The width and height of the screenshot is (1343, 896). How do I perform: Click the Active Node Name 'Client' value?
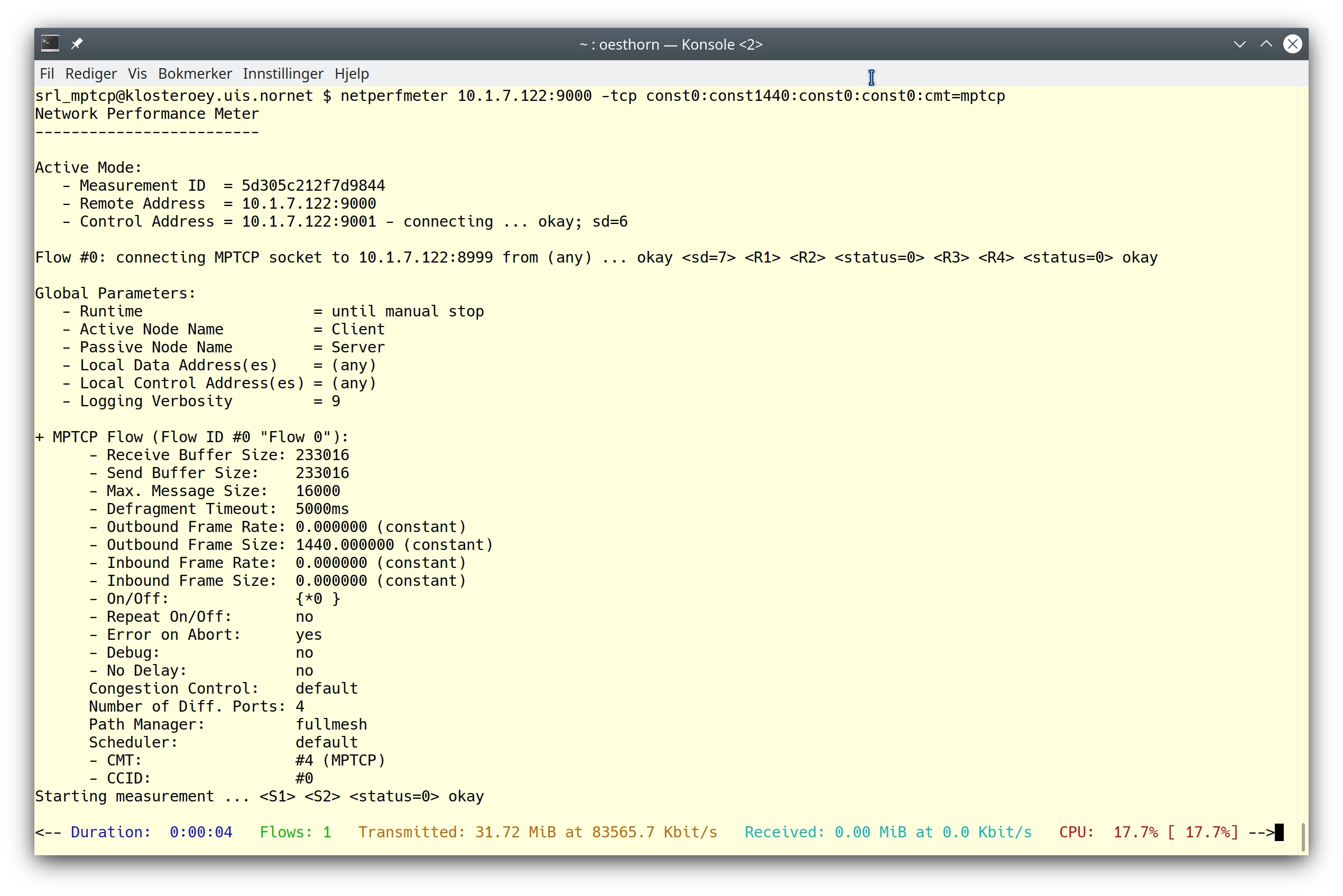[x=358, y=329]
